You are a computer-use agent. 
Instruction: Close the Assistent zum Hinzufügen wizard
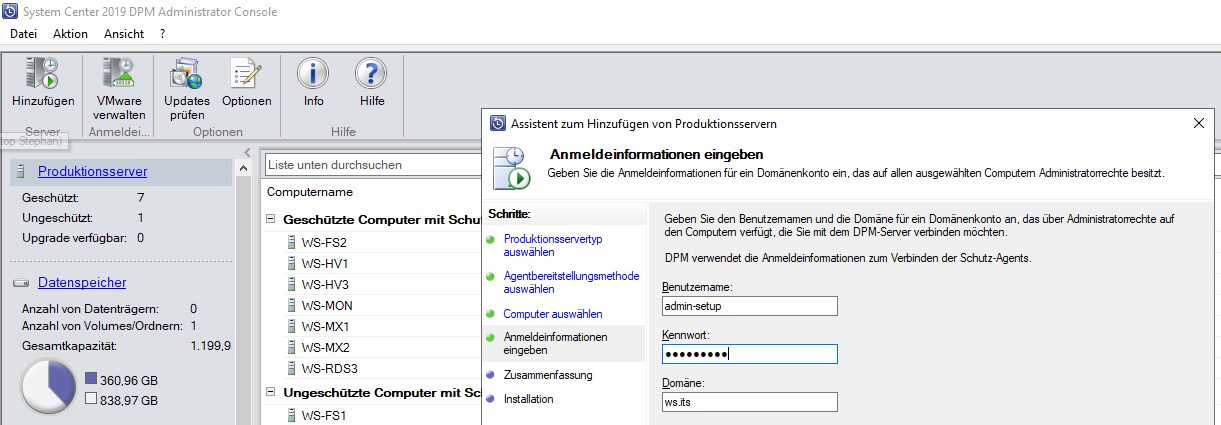(x=1199, y=124)
